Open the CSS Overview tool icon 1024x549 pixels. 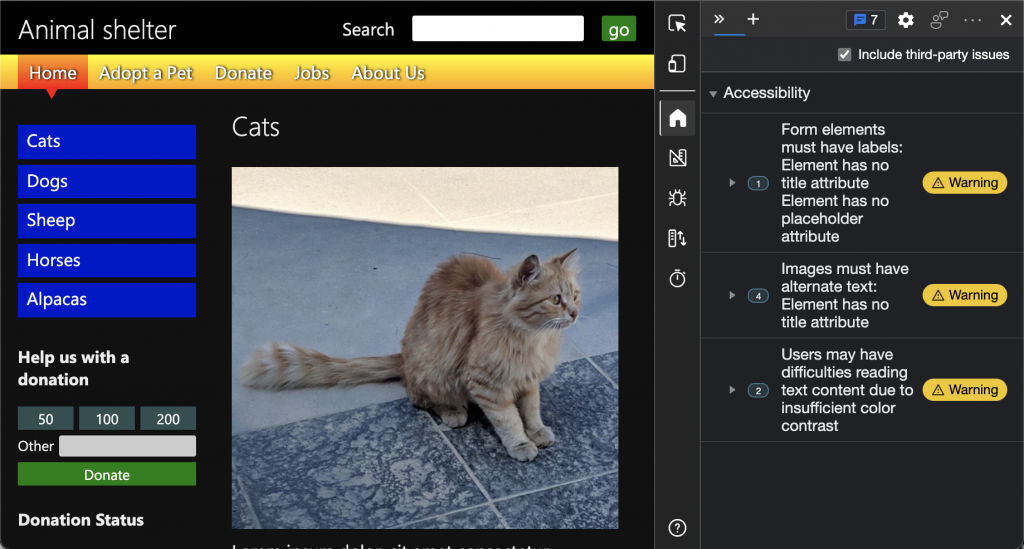point(677,158)
